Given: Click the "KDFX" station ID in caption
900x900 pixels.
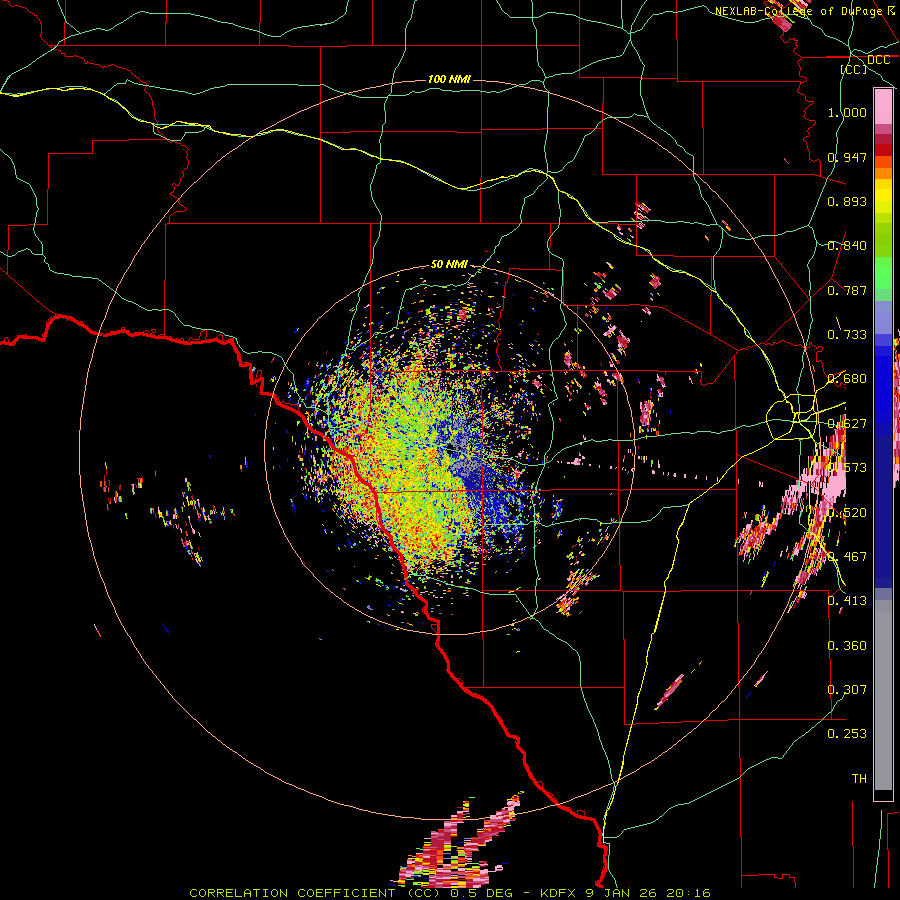Looking at the screenshot, I should (560, 893).
